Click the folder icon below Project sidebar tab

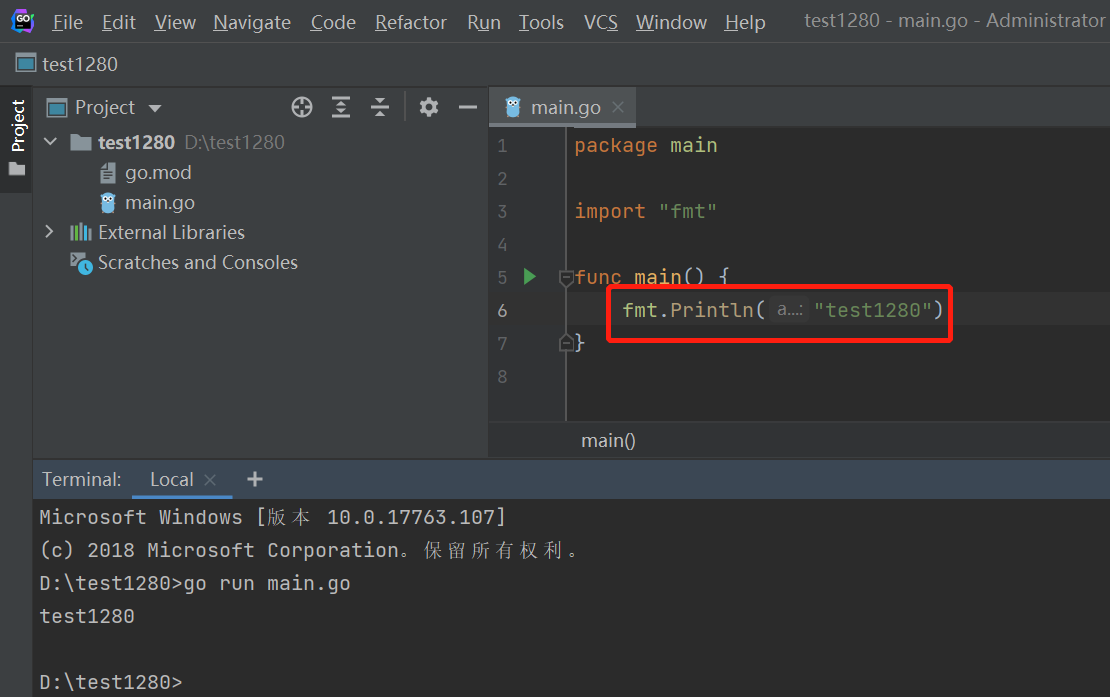click(17, 168)
